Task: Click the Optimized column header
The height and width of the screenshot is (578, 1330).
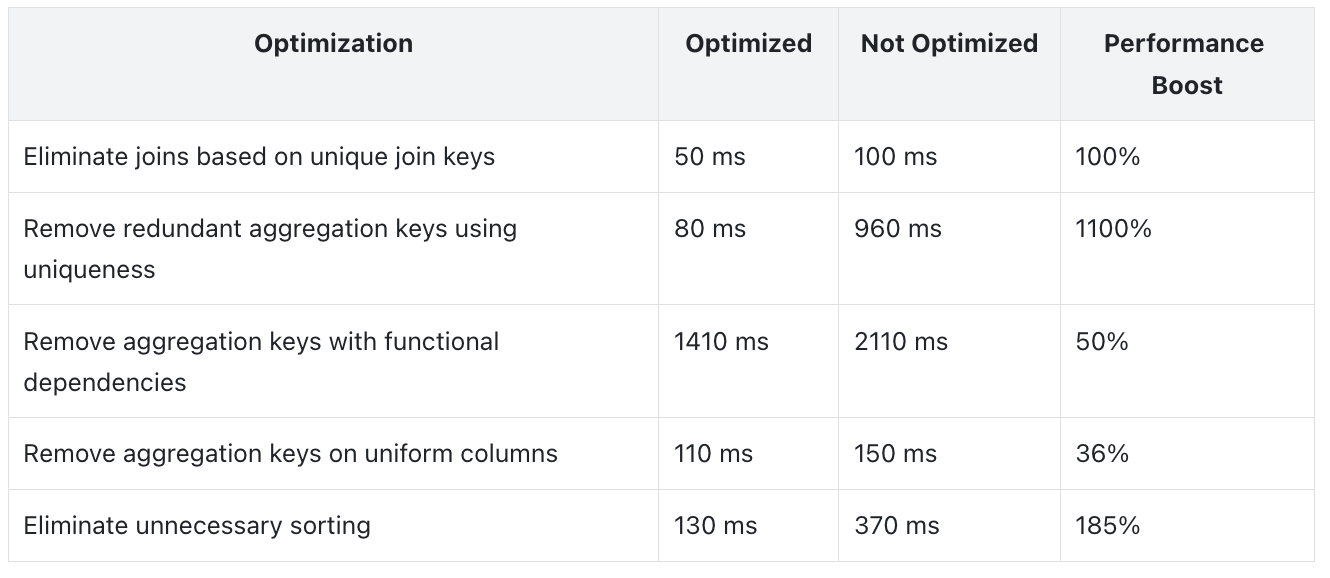Action: 748,44
